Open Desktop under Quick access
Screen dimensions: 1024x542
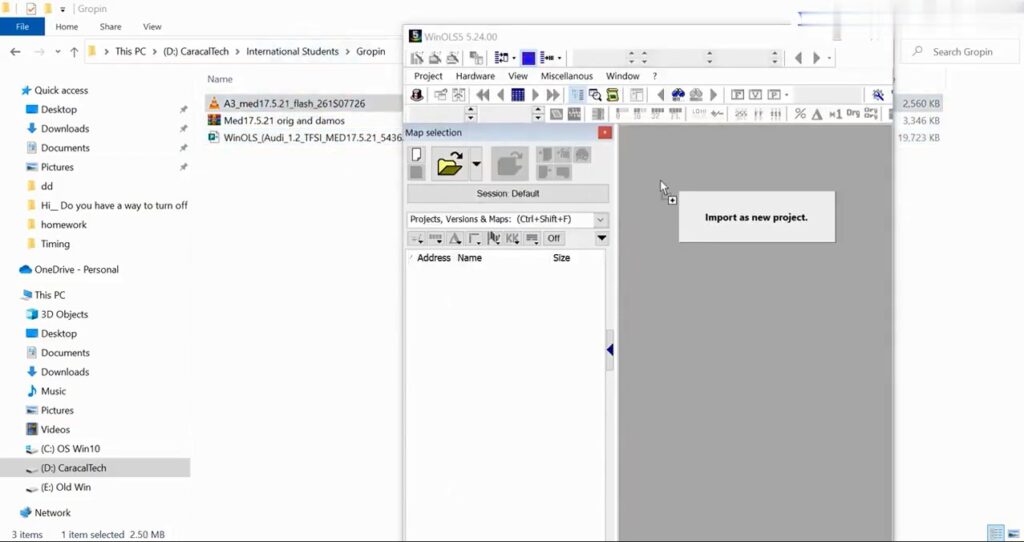(x=59, y=110)
